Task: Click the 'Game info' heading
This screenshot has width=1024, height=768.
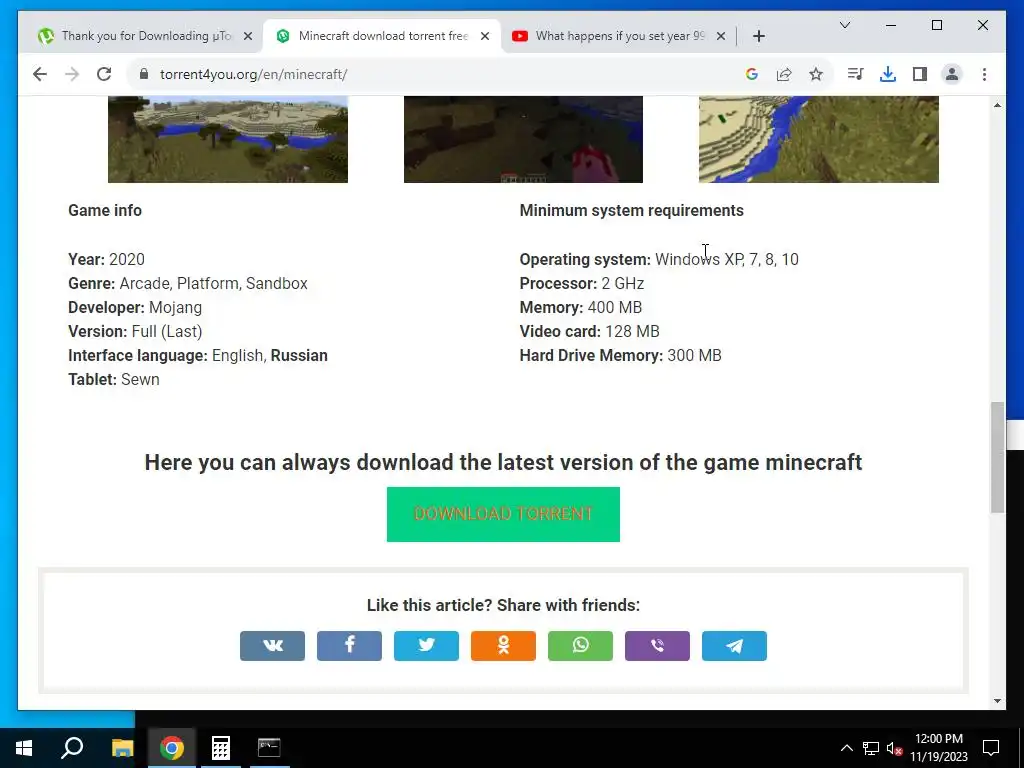Action: coord(105,210)
